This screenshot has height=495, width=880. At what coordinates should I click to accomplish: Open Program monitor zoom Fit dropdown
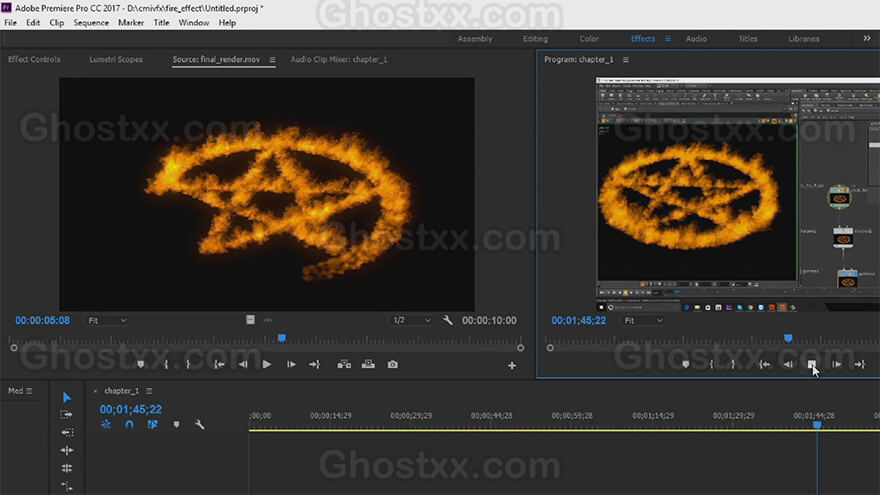point(643,320)
